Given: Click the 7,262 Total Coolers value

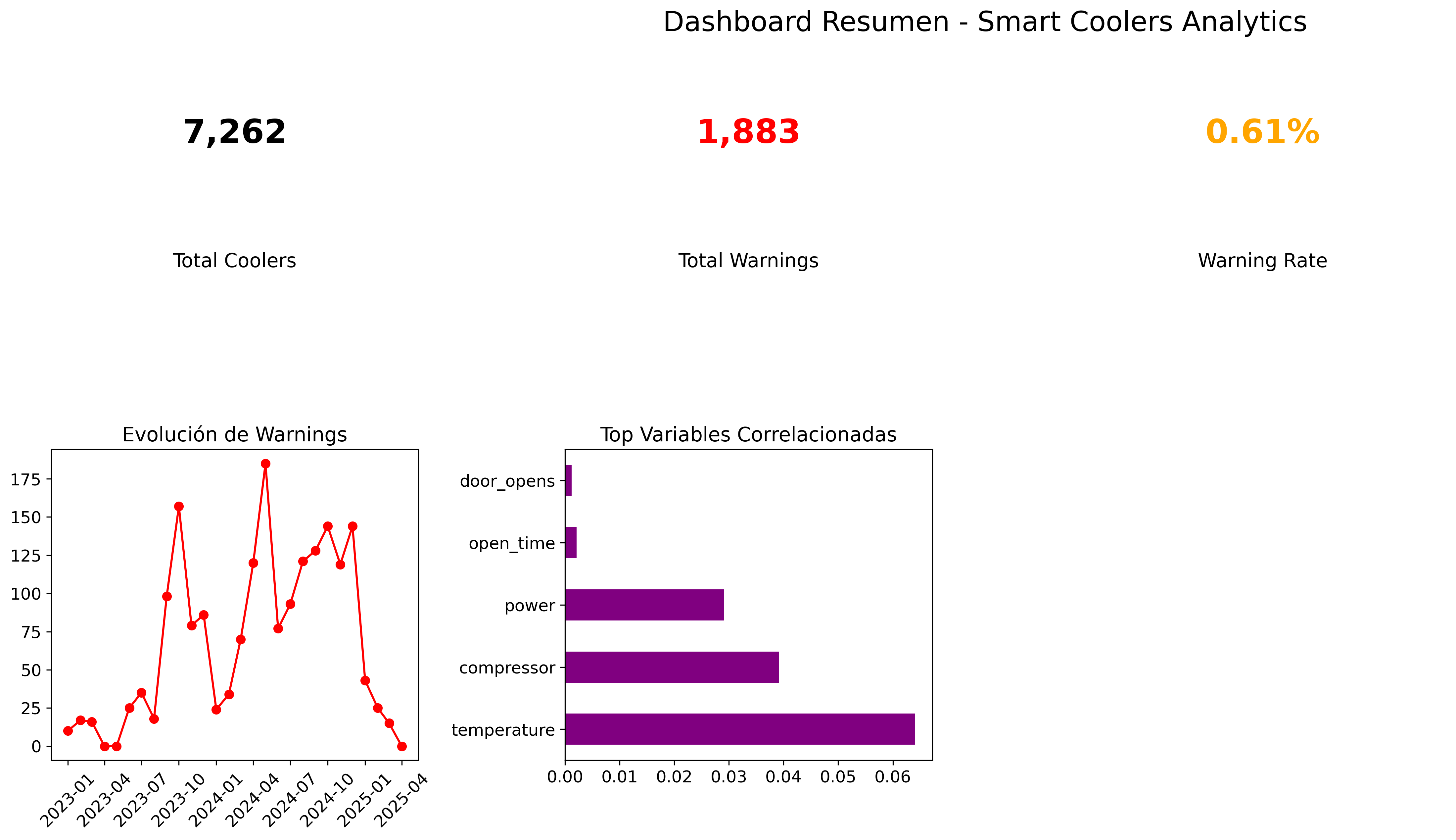Looking at the screenshot, I should coord(234,132).
